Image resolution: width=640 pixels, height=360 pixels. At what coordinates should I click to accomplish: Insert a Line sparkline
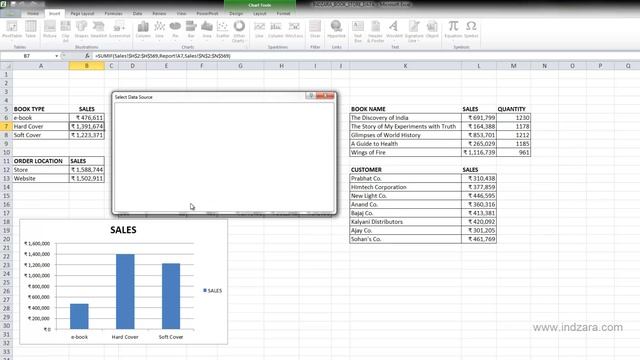click(x=259, y=29)
